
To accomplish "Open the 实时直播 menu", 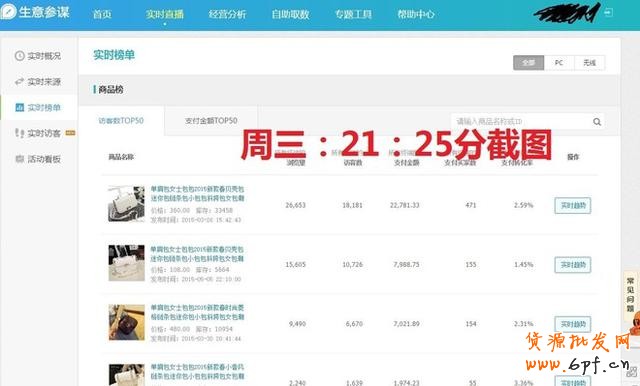I will pos(164,14).
